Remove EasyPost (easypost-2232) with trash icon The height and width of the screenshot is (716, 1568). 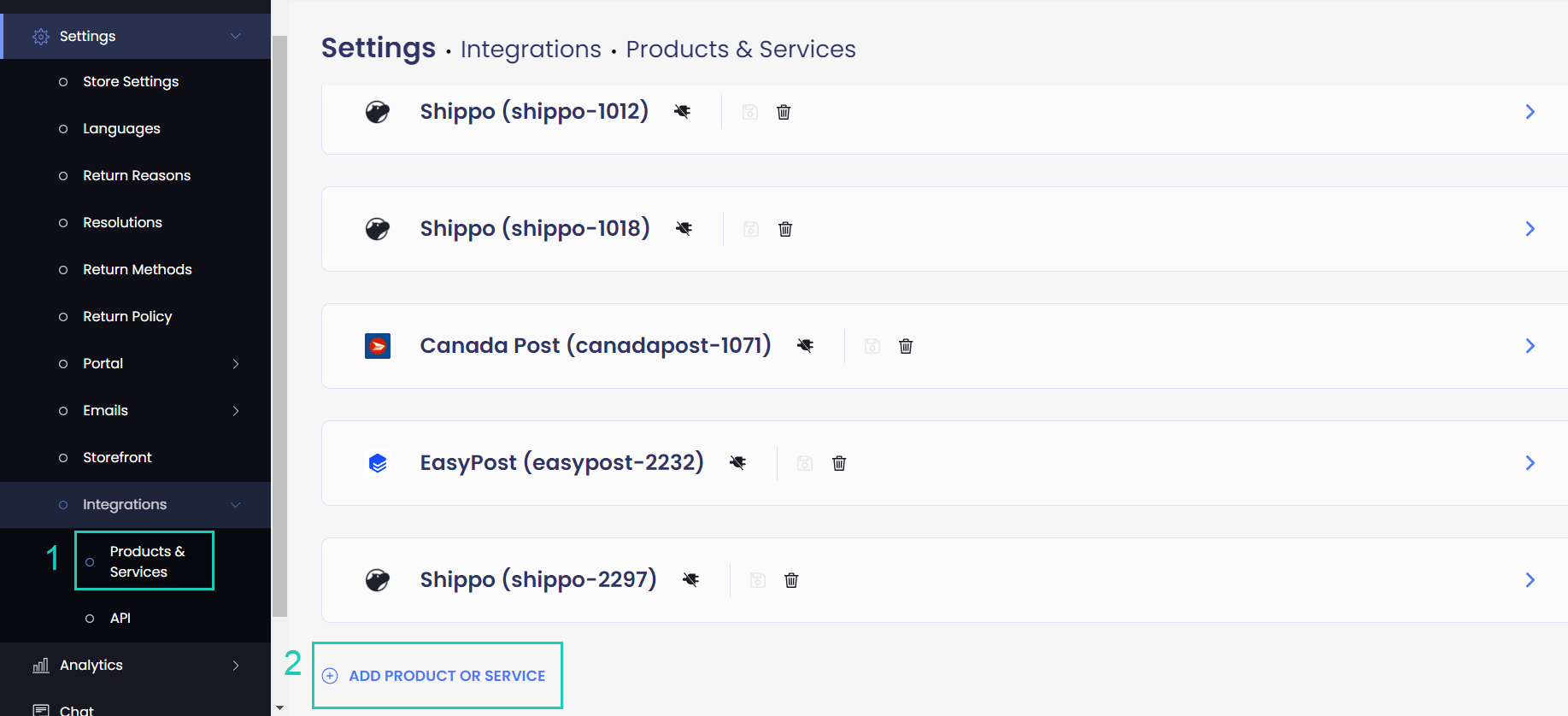point(839,463)
